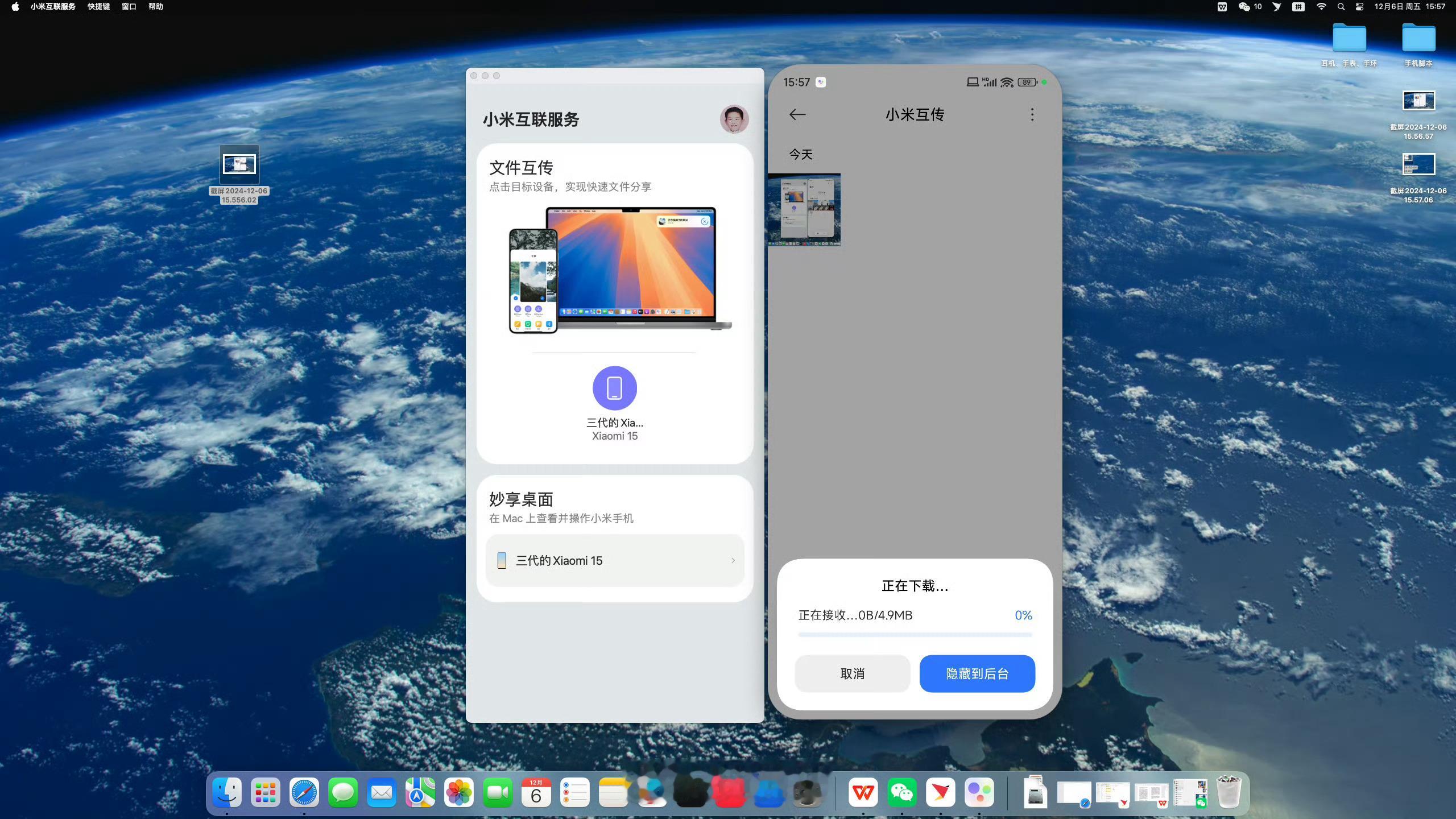The width and height of the screenshot is (1456, 819).
Task: Launch Safari from the Dock
Action: pyautogui.click(x=304, y=792)
